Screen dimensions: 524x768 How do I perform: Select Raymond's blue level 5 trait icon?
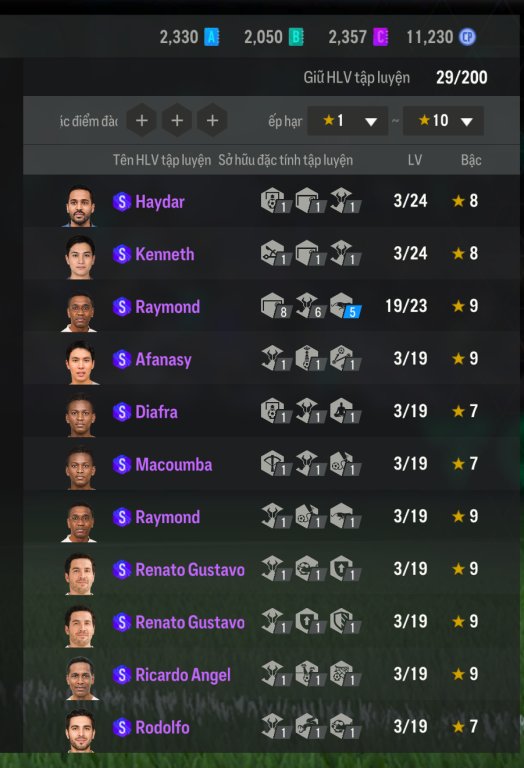click(x=345, y=306)
